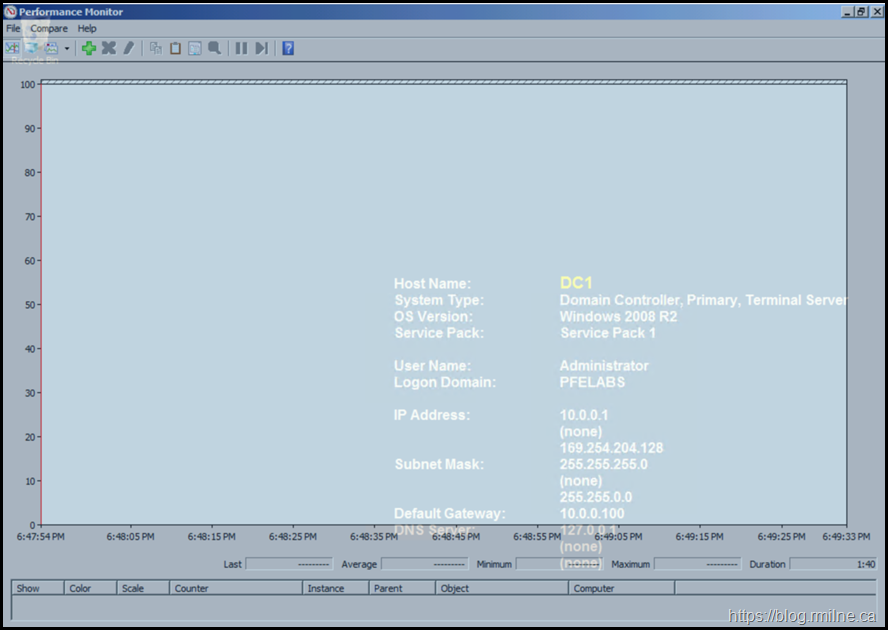
Task: Click the Counter column header
Action: click(x=235, y=588)
